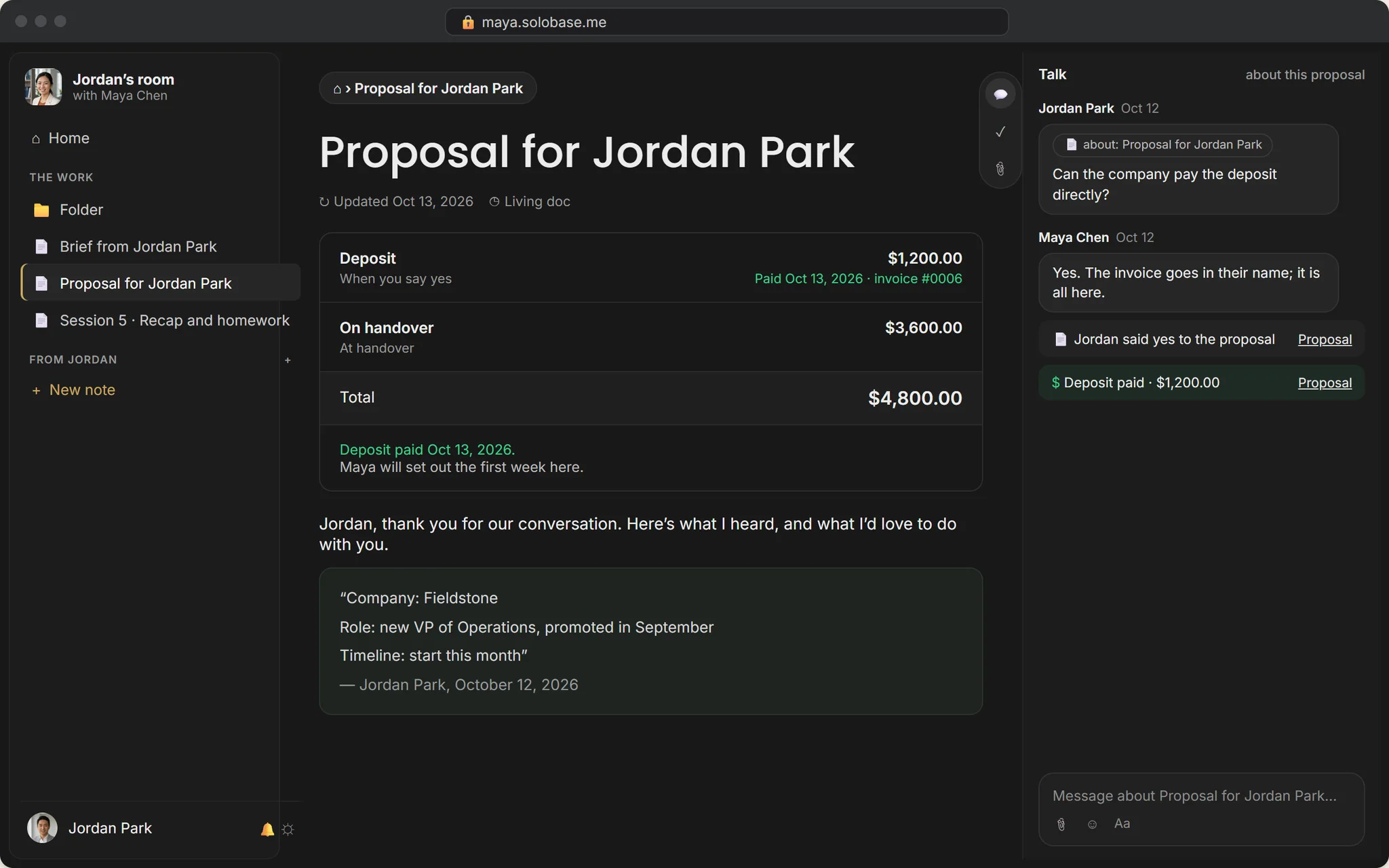
Task: Click the dollar sign icon on Deposit paid entry
Action: (x=1055, y=383)
